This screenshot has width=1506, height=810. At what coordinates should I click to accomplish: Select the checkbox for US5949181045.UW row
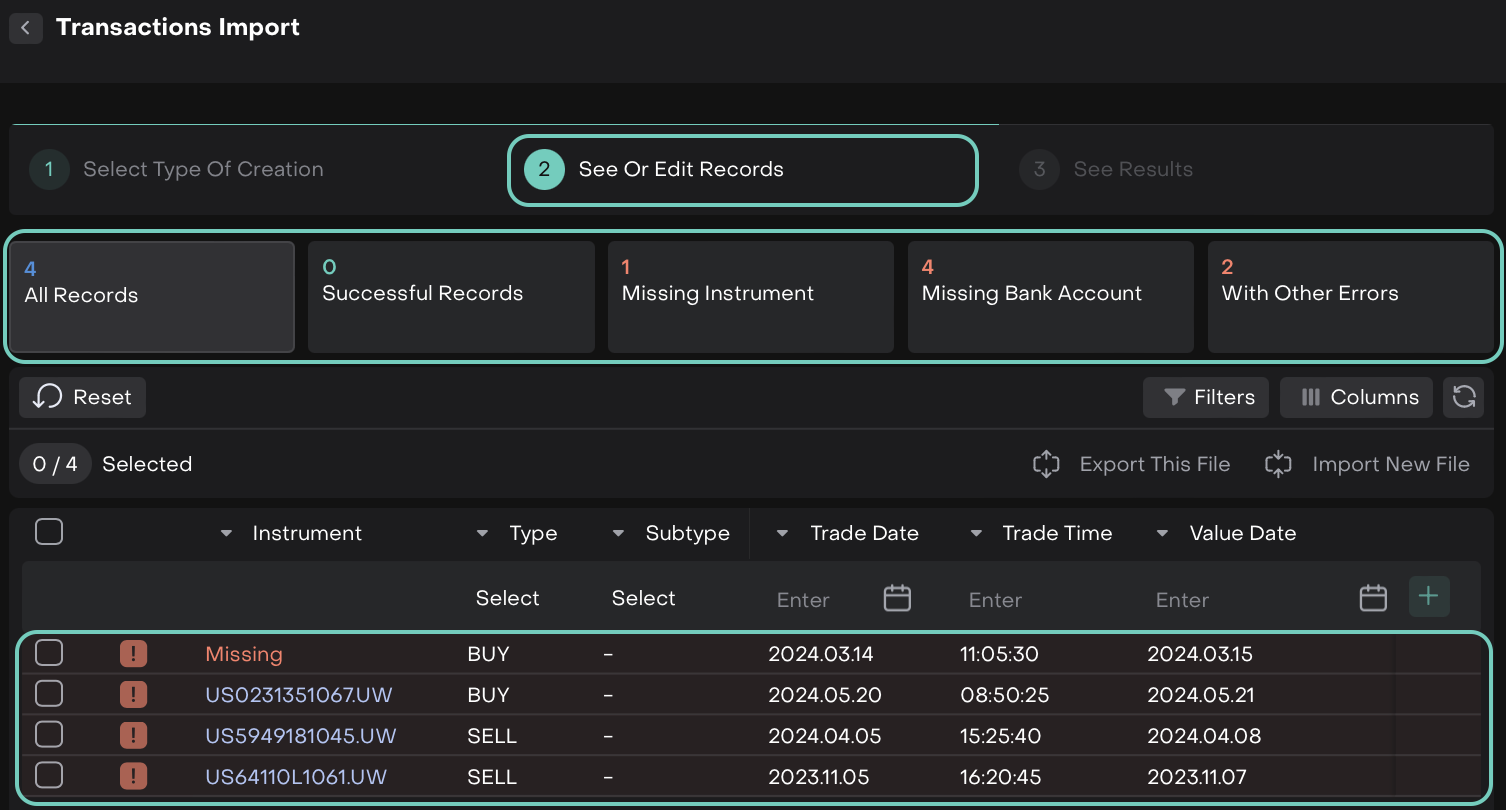click(x=49, y=735)
